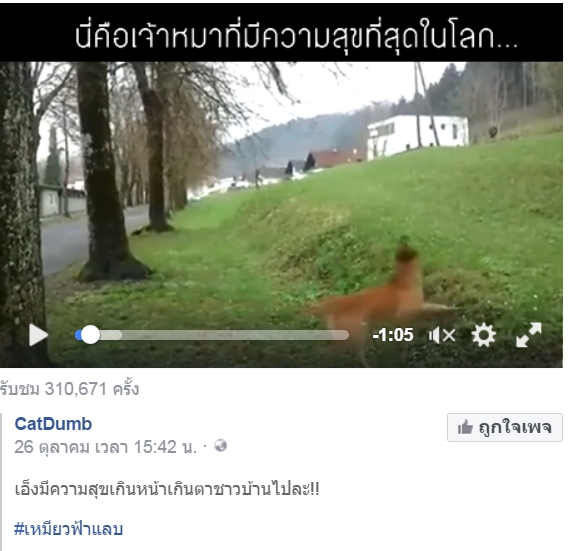Click the ถูกใจเพจ button
570x551 pixels.
coord(505,427)
